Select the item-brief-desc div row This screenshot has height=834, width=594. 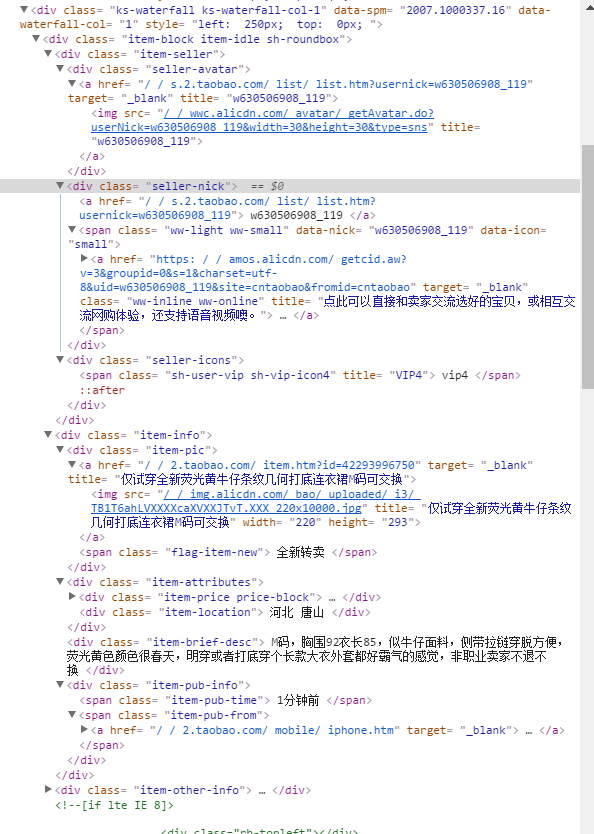point(315,656)
